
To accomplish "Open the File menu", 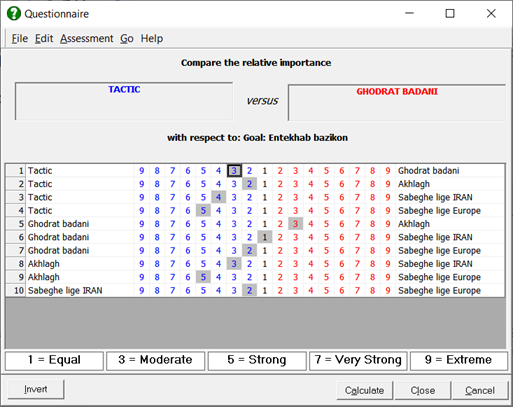I will (x=20, y=39).
